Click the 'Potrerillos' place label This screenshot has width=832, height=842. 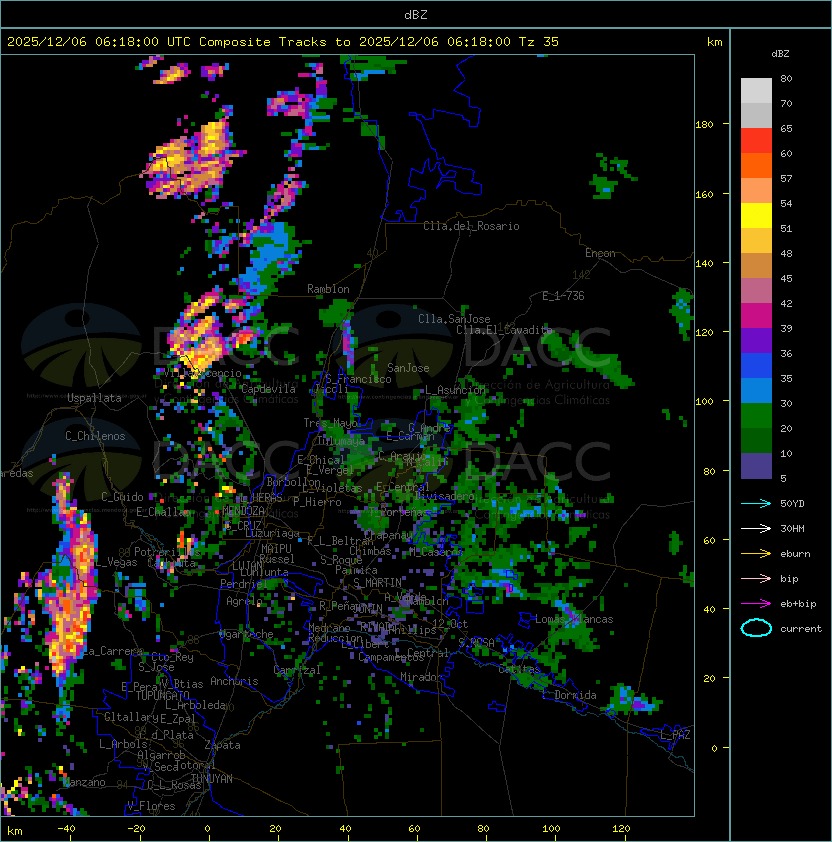click(x=167, y=552)
